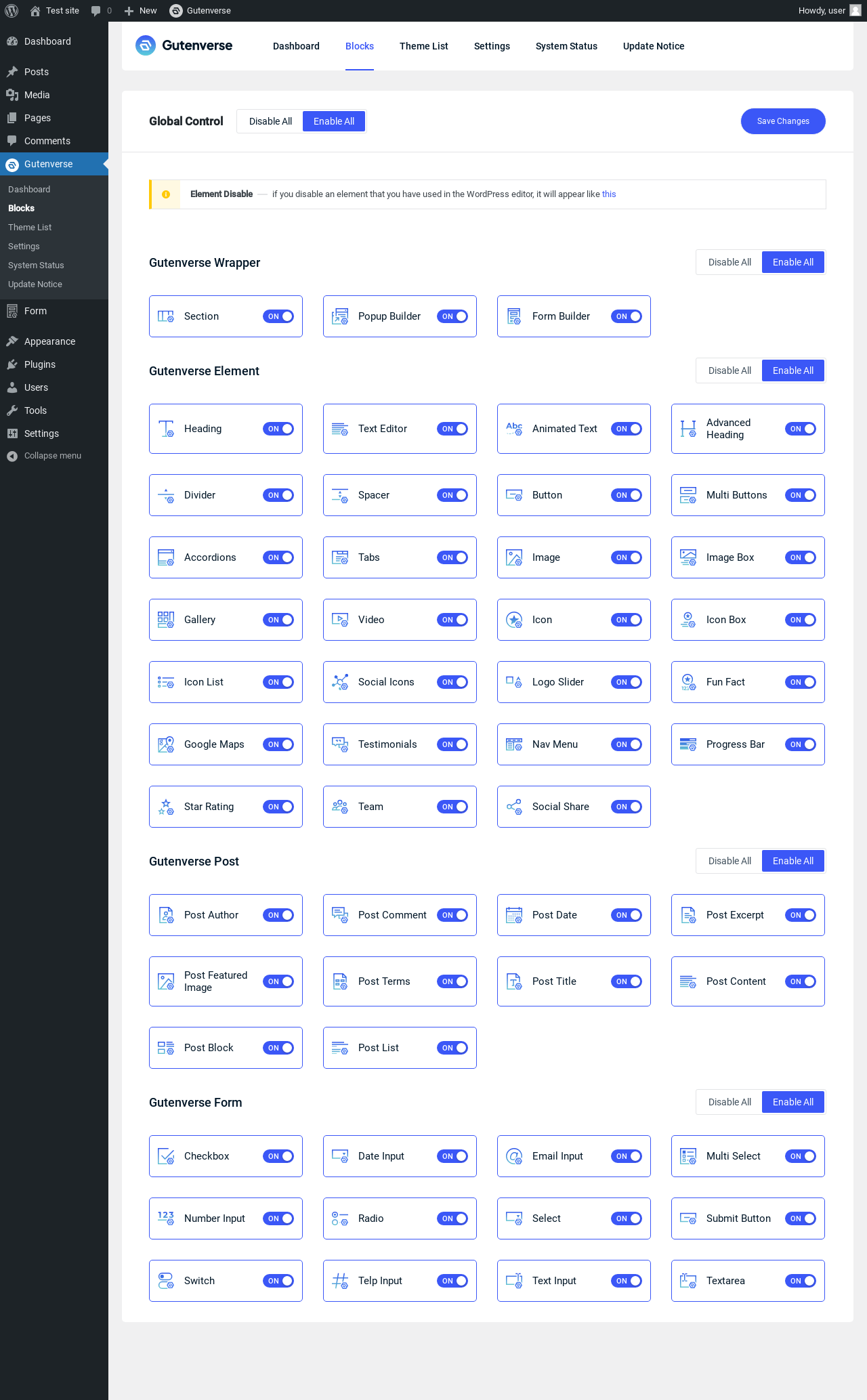Viewport: 867px width, 1400px height.
Task: Disable all Gutenverse Wrapper blocks
Action: coord(729,262)
